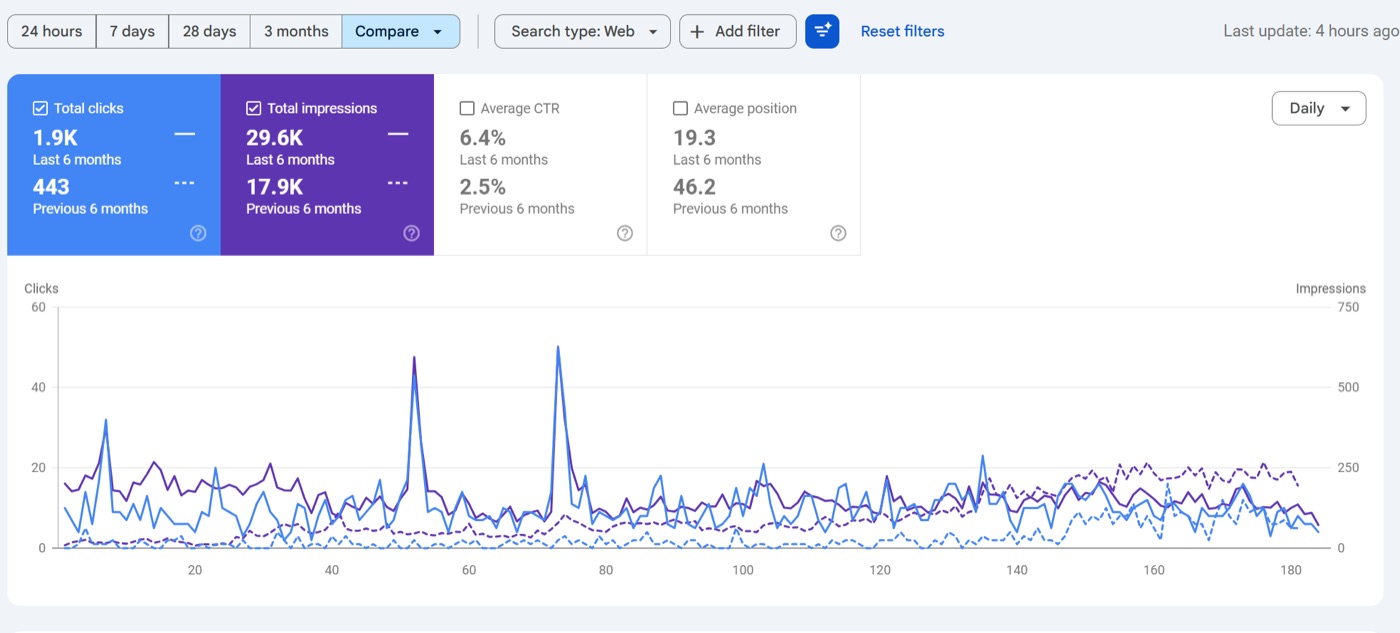Viewport: 1400px width, 633px height.
Task: Select the 24 hours date range
Action: pos(52,31)
